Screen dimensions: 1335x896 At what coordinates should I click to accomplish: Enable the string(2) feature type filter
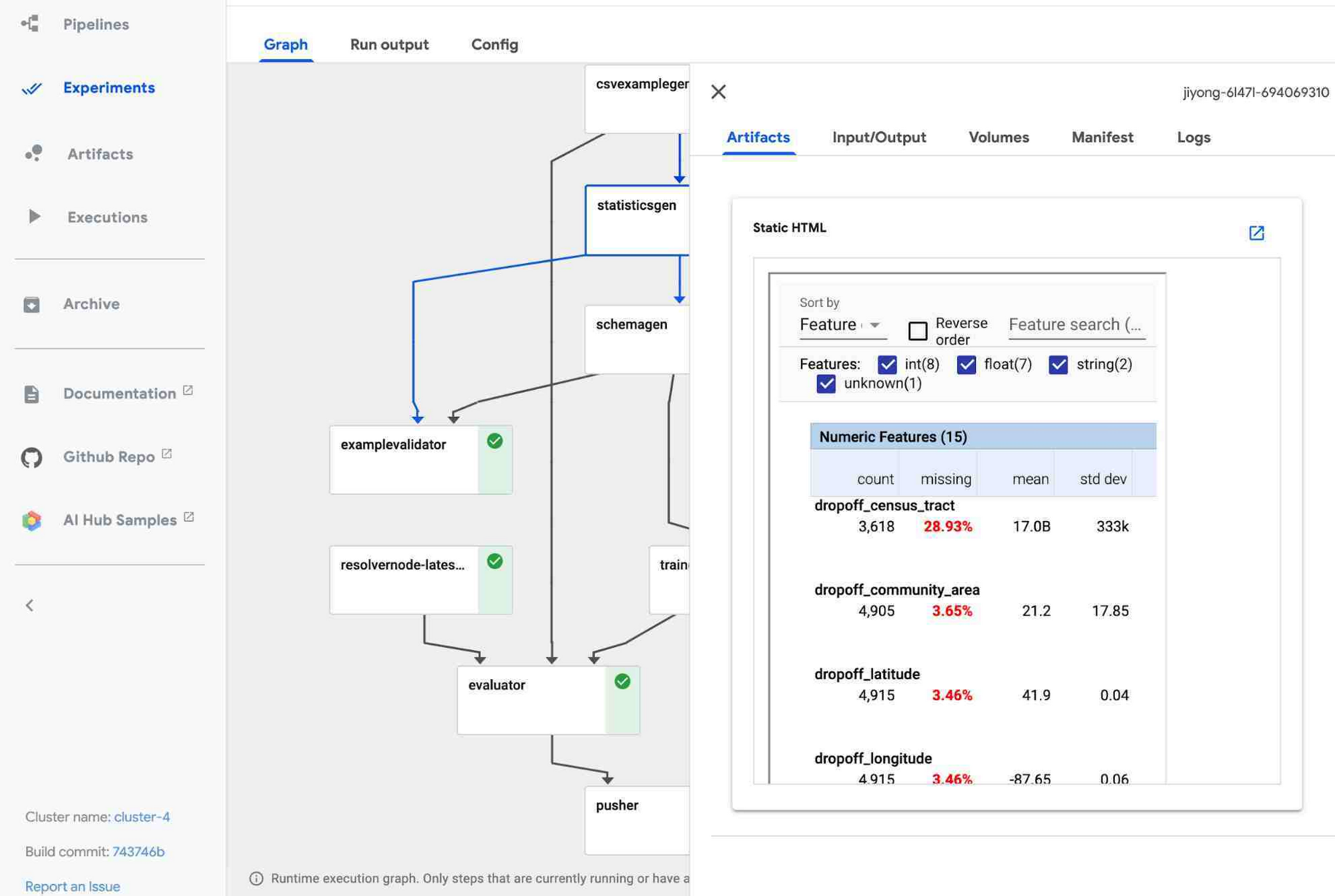1057,364
